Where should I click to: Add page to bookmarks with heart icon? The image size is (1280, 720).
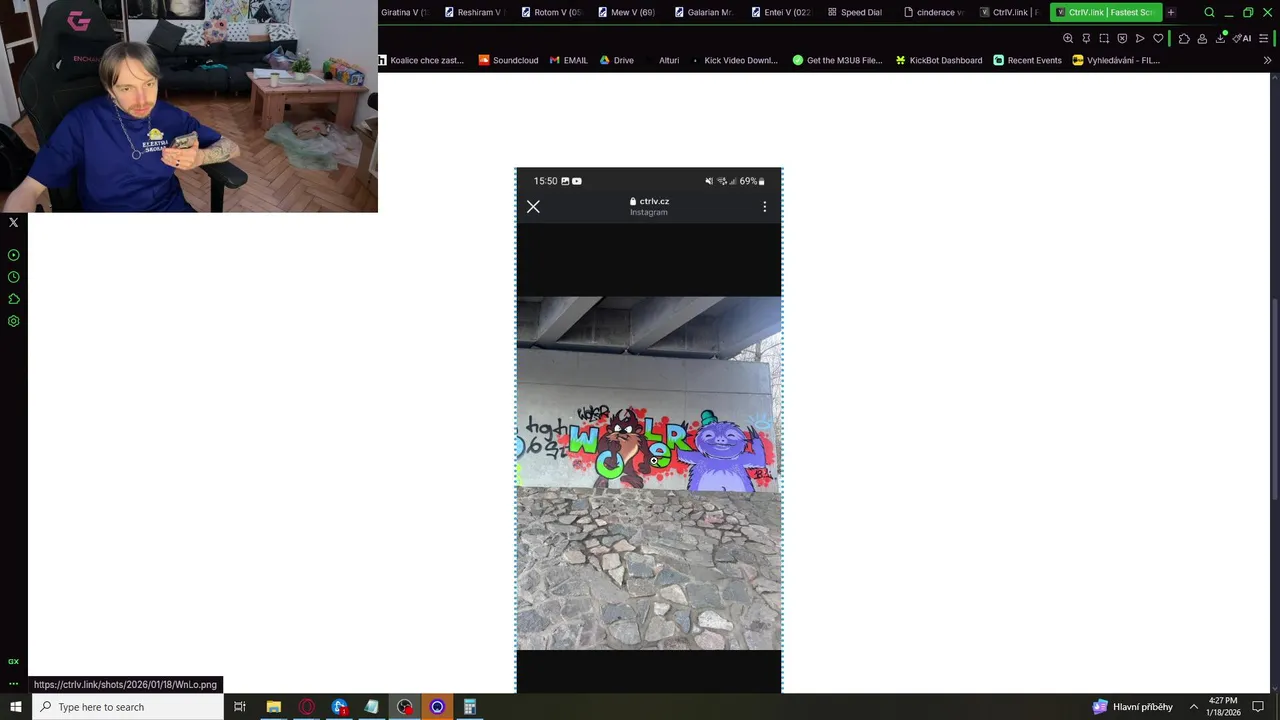(1158, 38)
